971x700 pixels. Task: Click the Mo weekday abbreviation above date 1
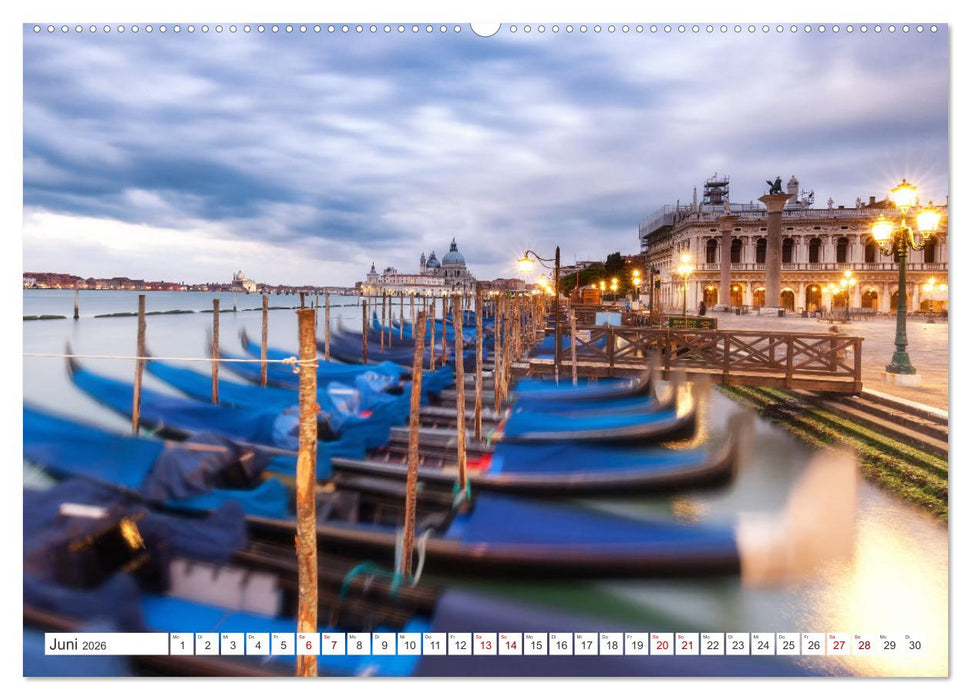coord(175,637)
